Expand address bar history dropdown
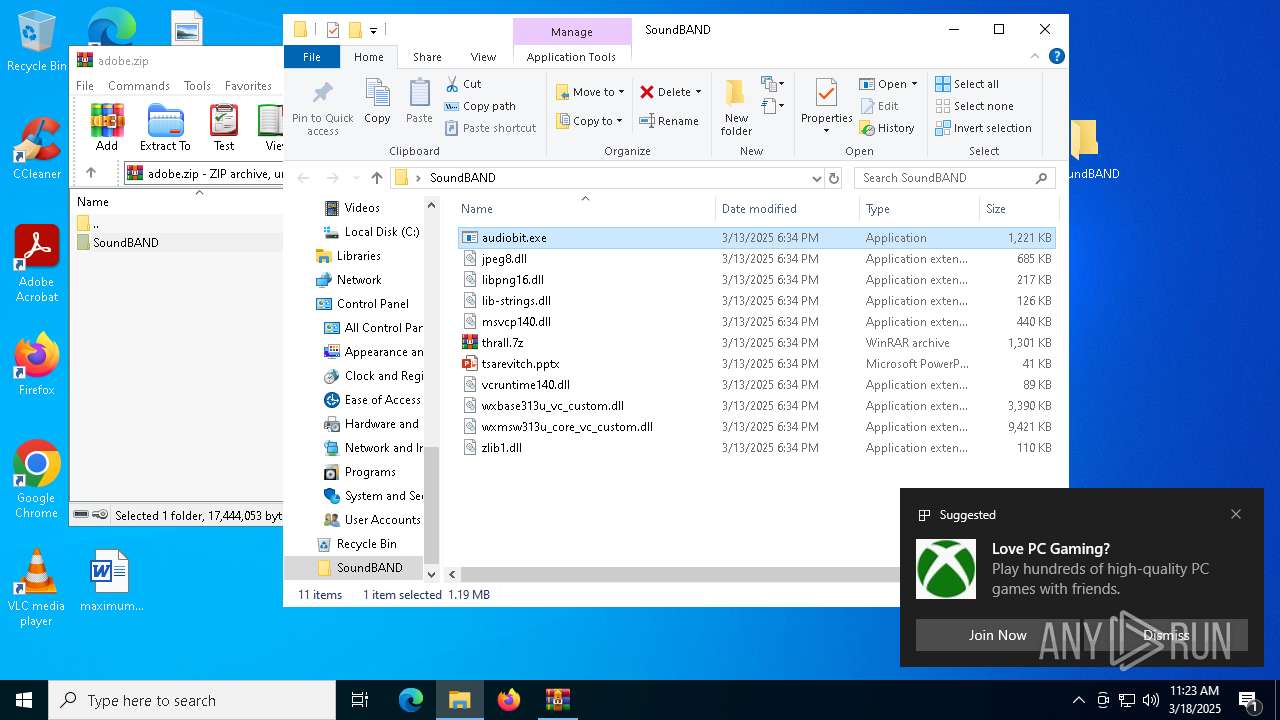 click(x=817, y=178)
